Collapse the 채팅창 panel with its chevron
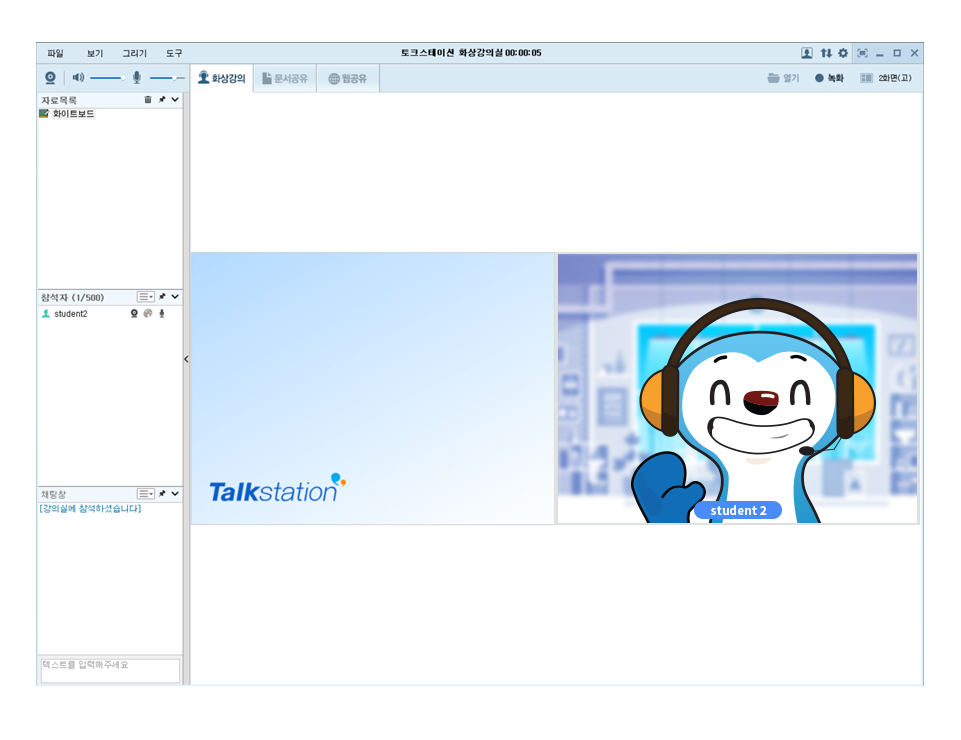 (x=175, y=494)
